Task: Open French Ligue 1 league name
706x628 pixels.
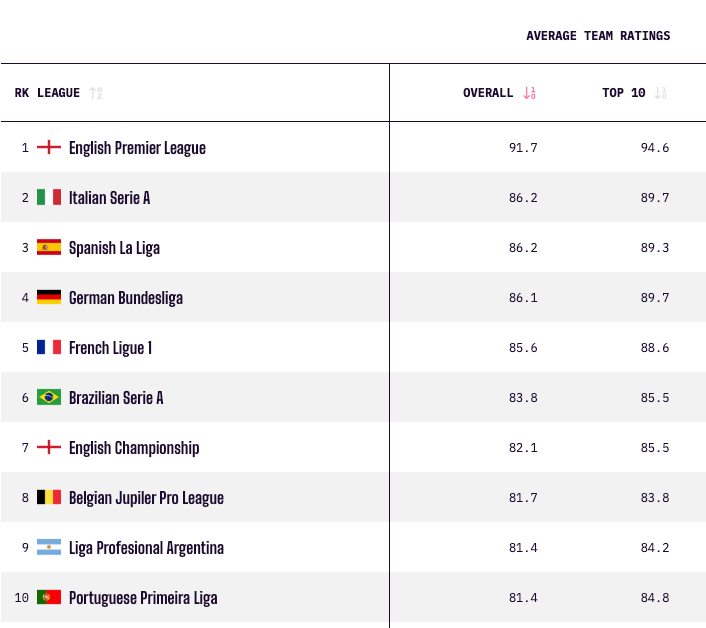Action: 110,348
